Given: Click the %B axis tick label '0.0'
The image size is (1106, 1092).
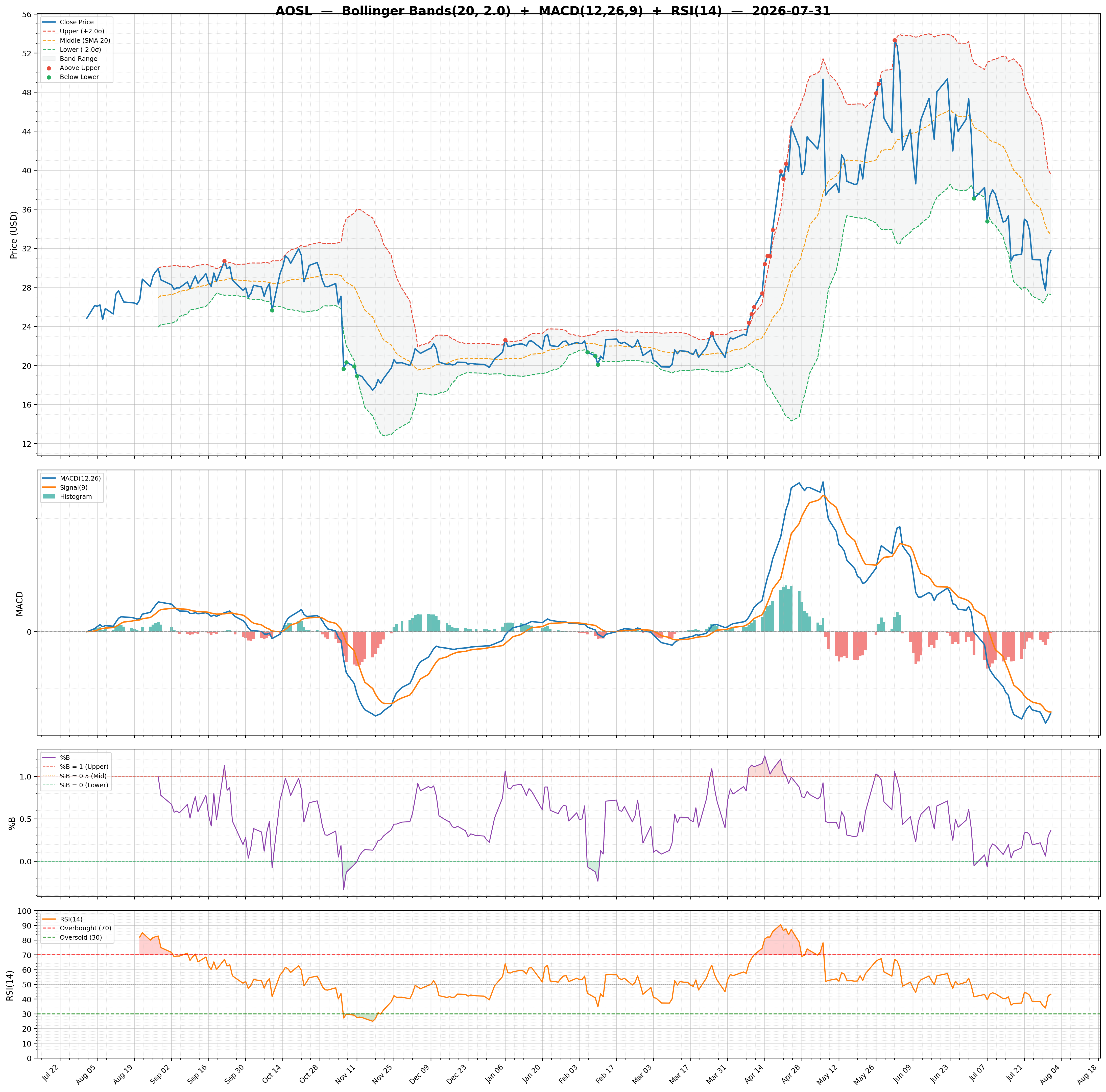Looking at the screenshot, I should 26,861.
